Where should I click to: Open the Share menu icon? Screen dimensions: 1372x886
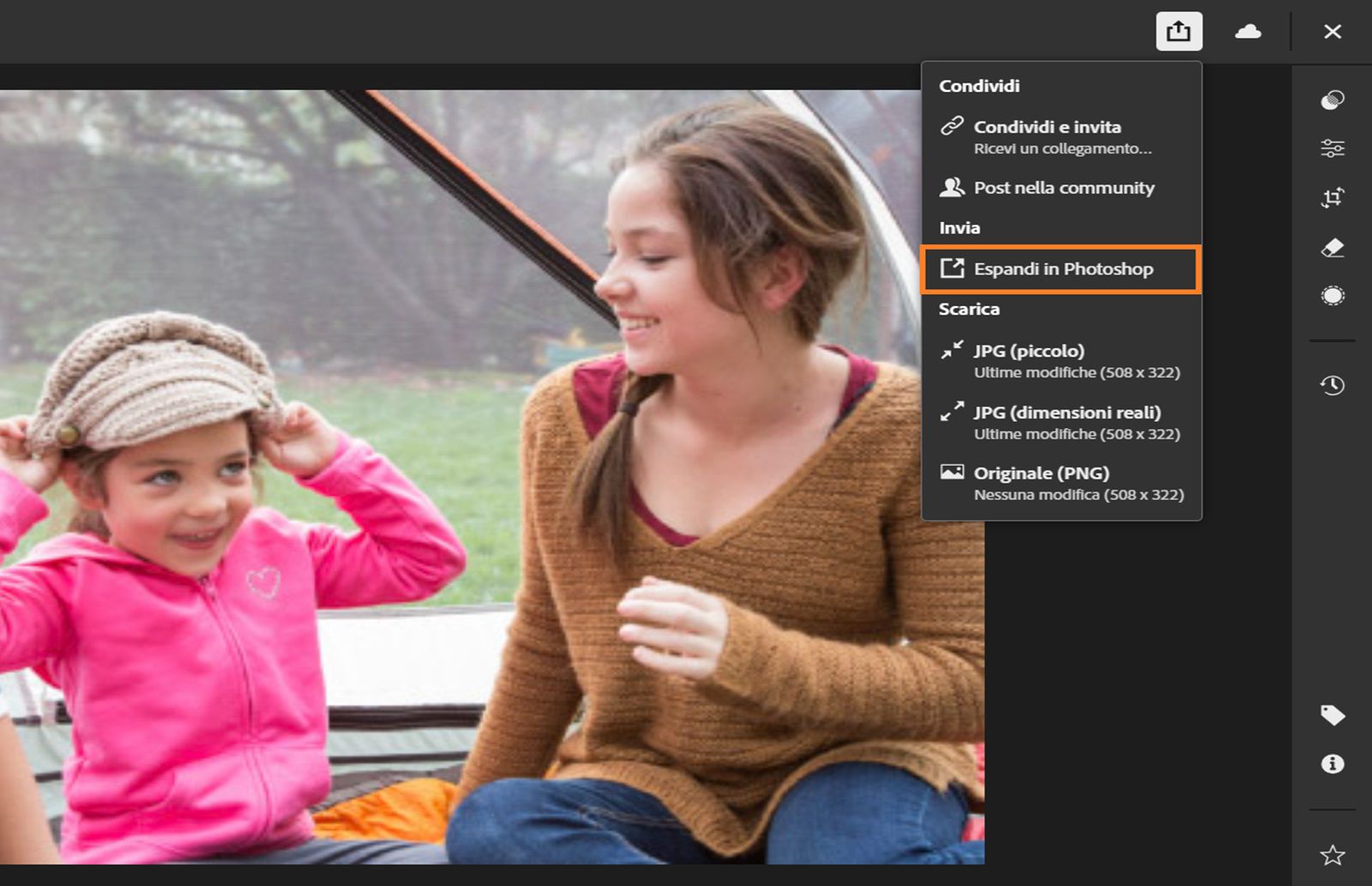tap(1179, 32)
